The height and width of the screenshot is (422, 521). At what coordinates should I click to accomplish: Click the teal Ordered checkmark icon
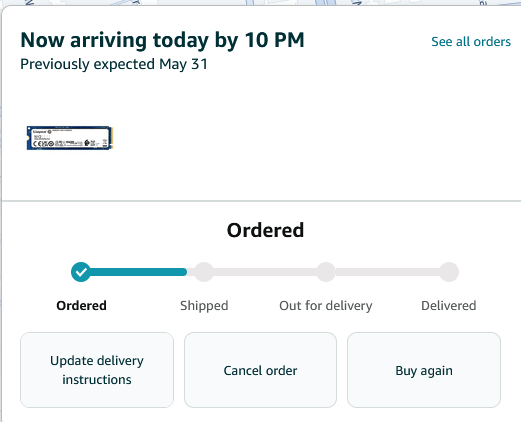coord(81,272)
